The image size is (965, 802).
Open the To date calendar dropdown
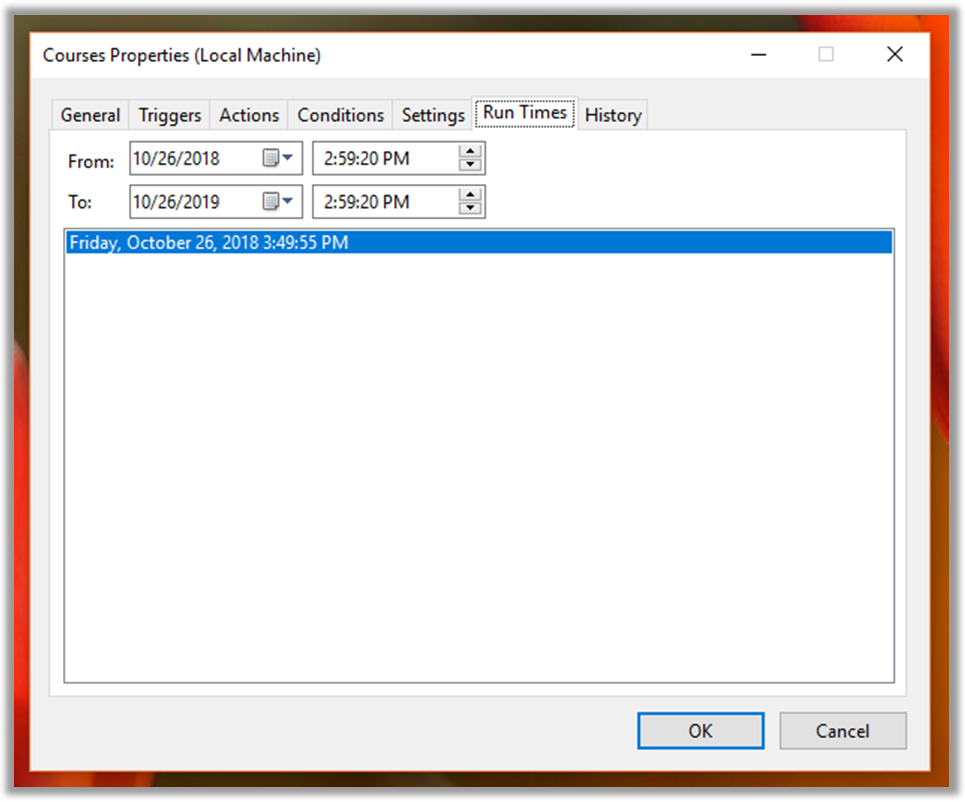[278, 201]
